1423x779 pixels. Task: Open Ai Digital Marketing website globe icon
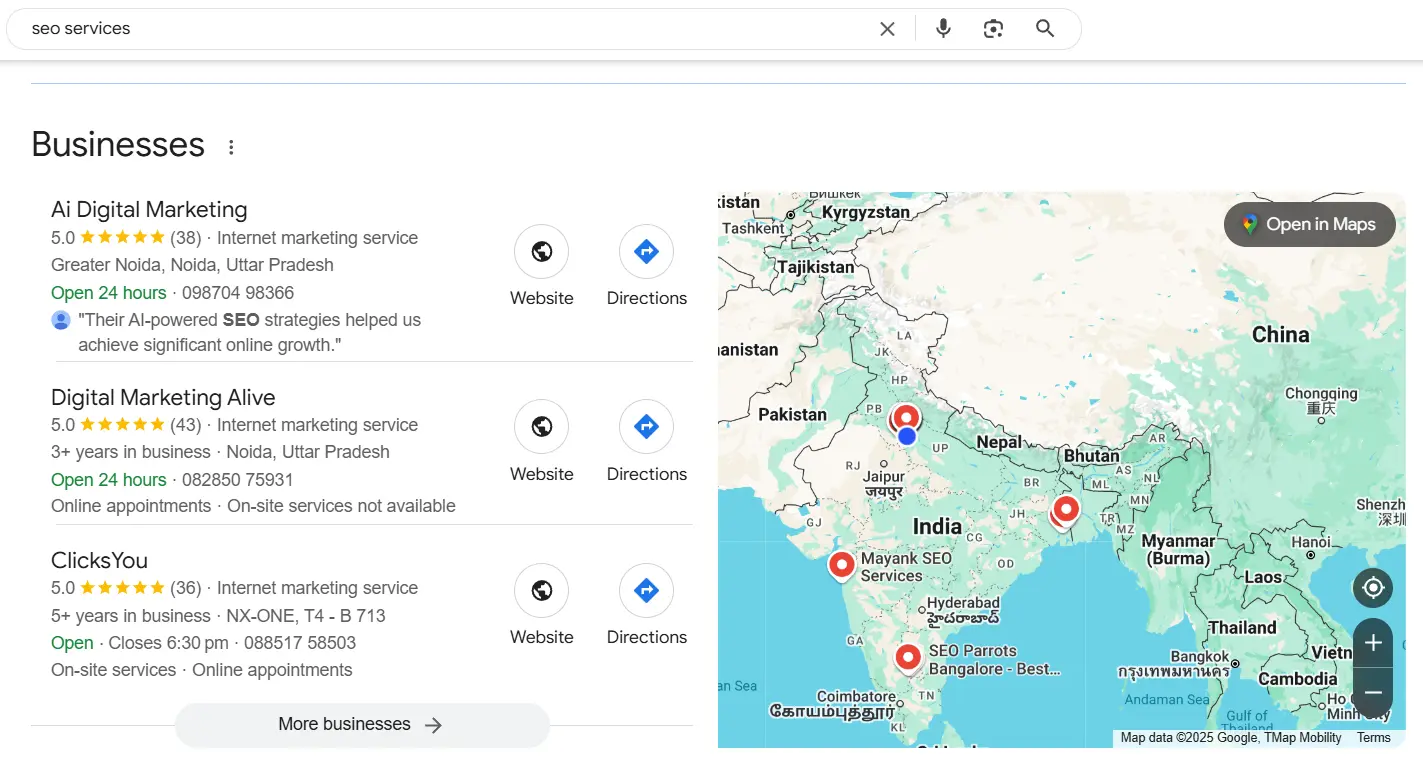click(542, 251)
